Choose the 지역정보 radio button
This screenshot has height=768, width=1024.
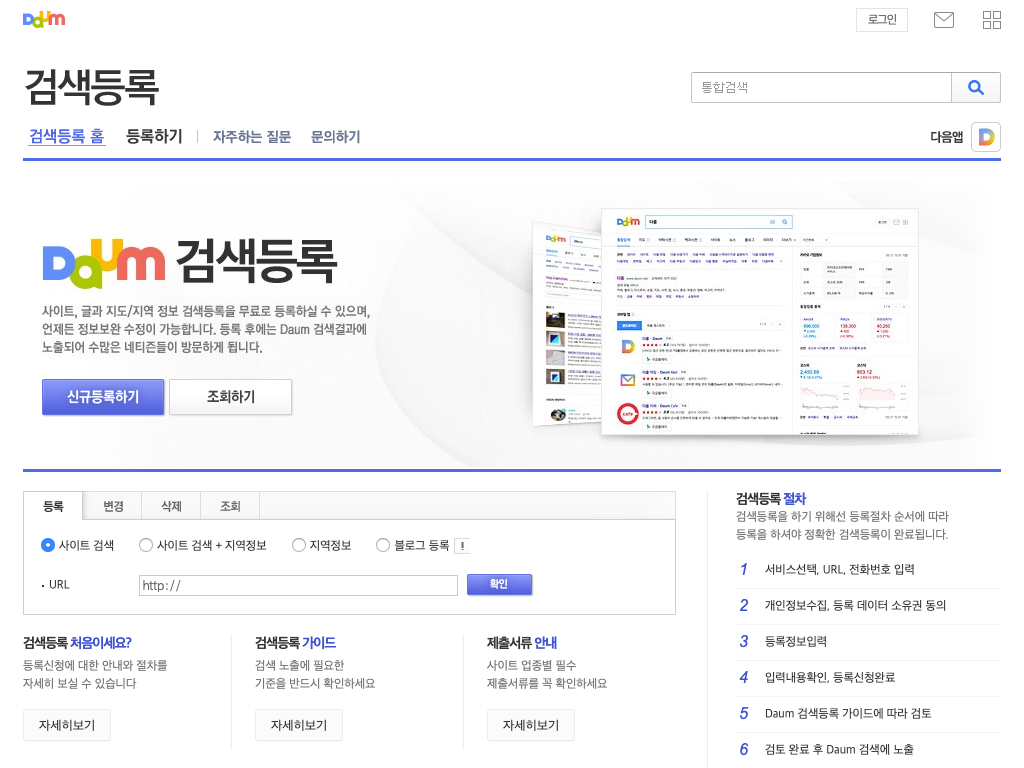point(298,545)
